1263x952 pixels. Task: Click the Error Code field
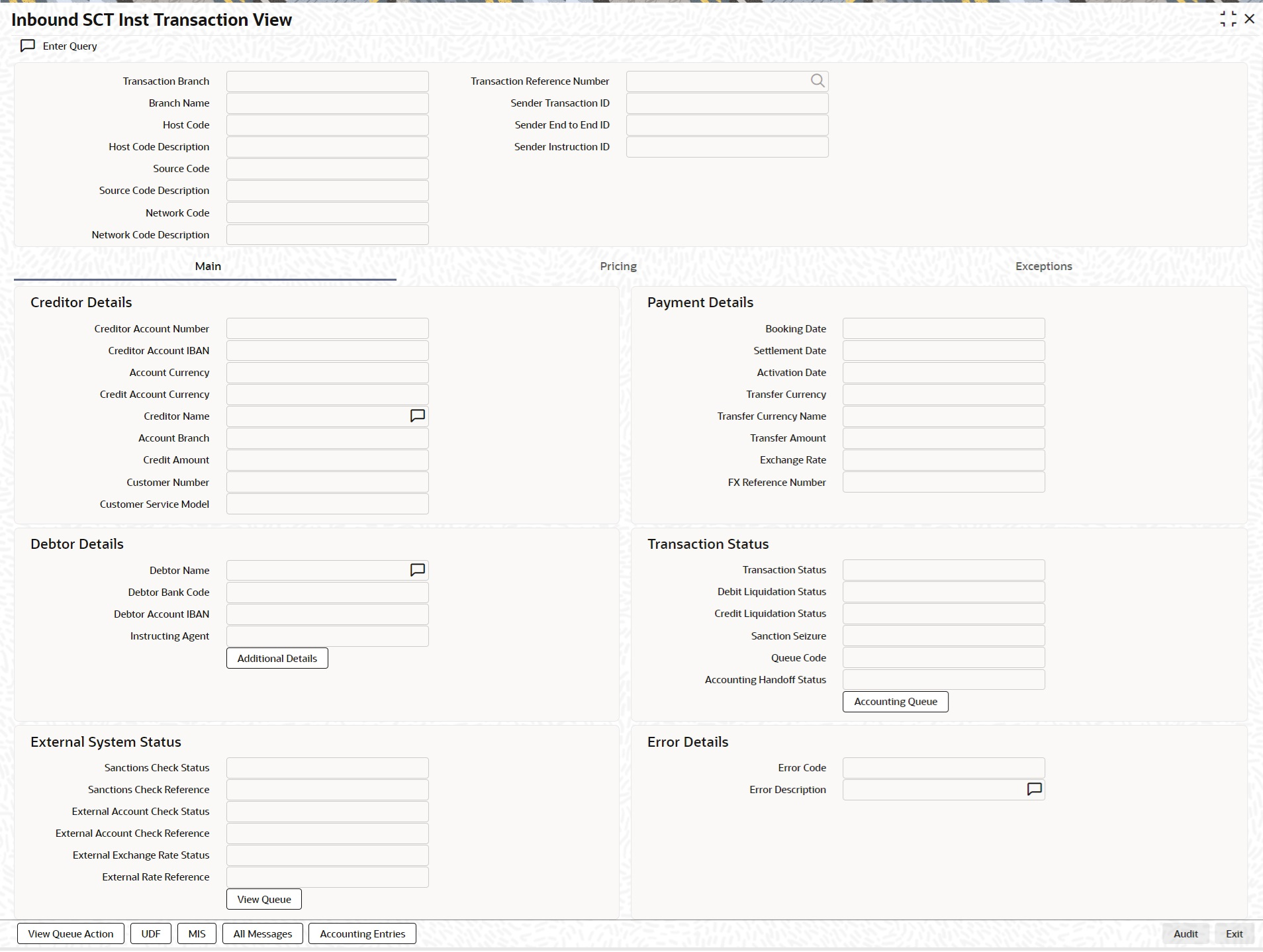coord(944,767)
